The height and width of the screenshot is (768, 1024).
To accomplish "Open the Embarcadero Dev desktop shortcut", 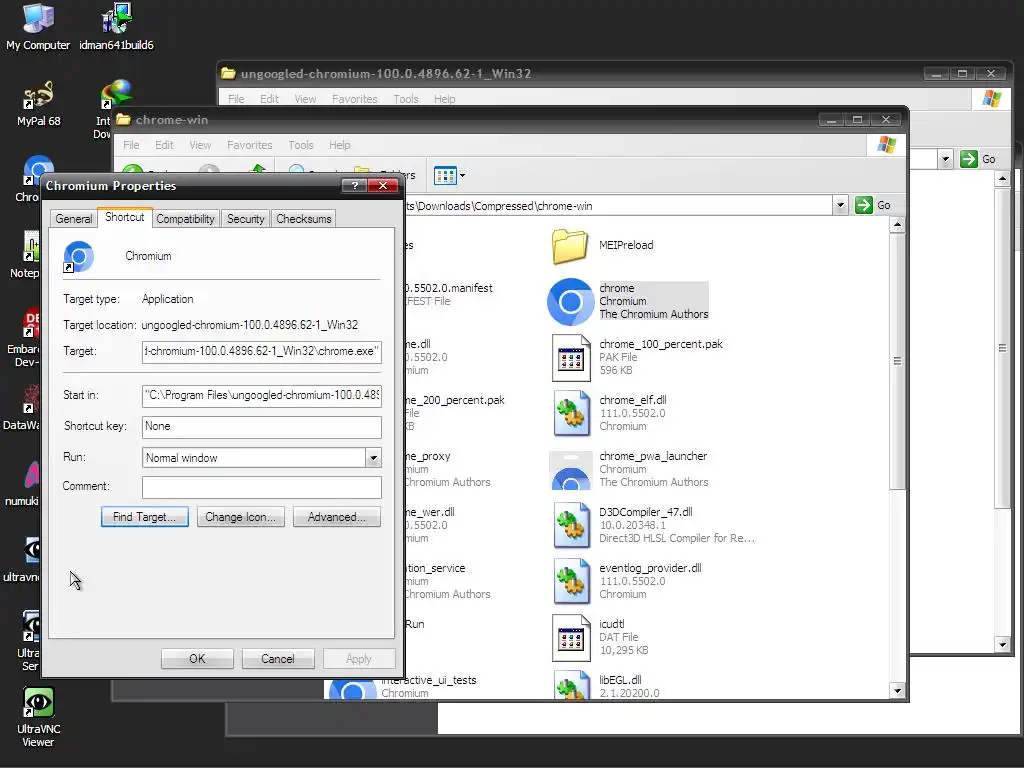I will click(x=26, y=336).
